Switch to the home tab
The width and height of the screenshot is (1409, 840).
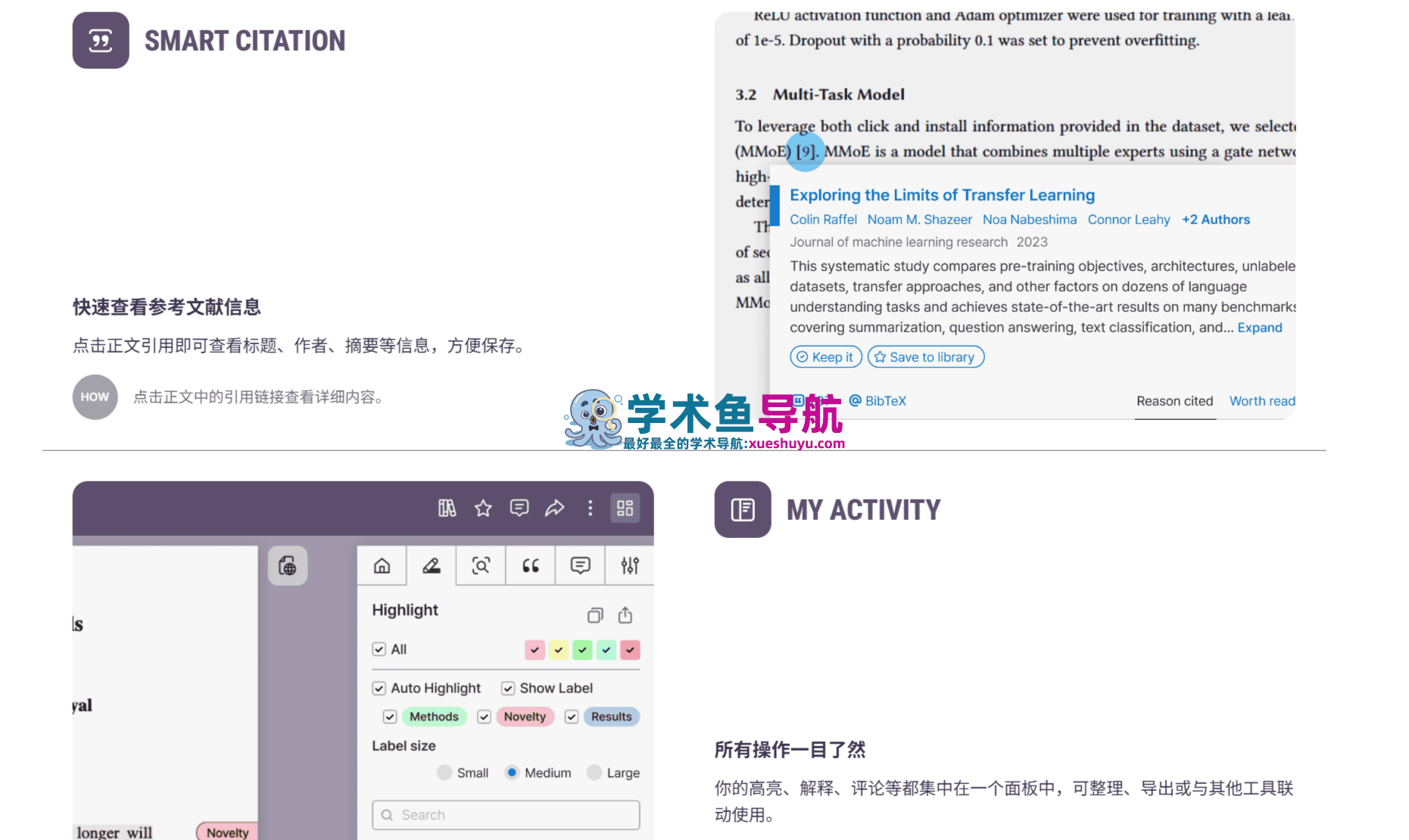[382, 565]
